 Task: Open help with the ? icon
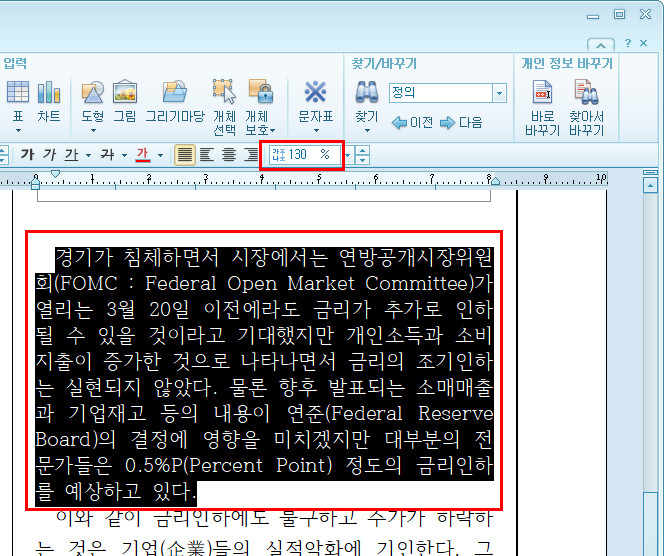coord(628,43)
